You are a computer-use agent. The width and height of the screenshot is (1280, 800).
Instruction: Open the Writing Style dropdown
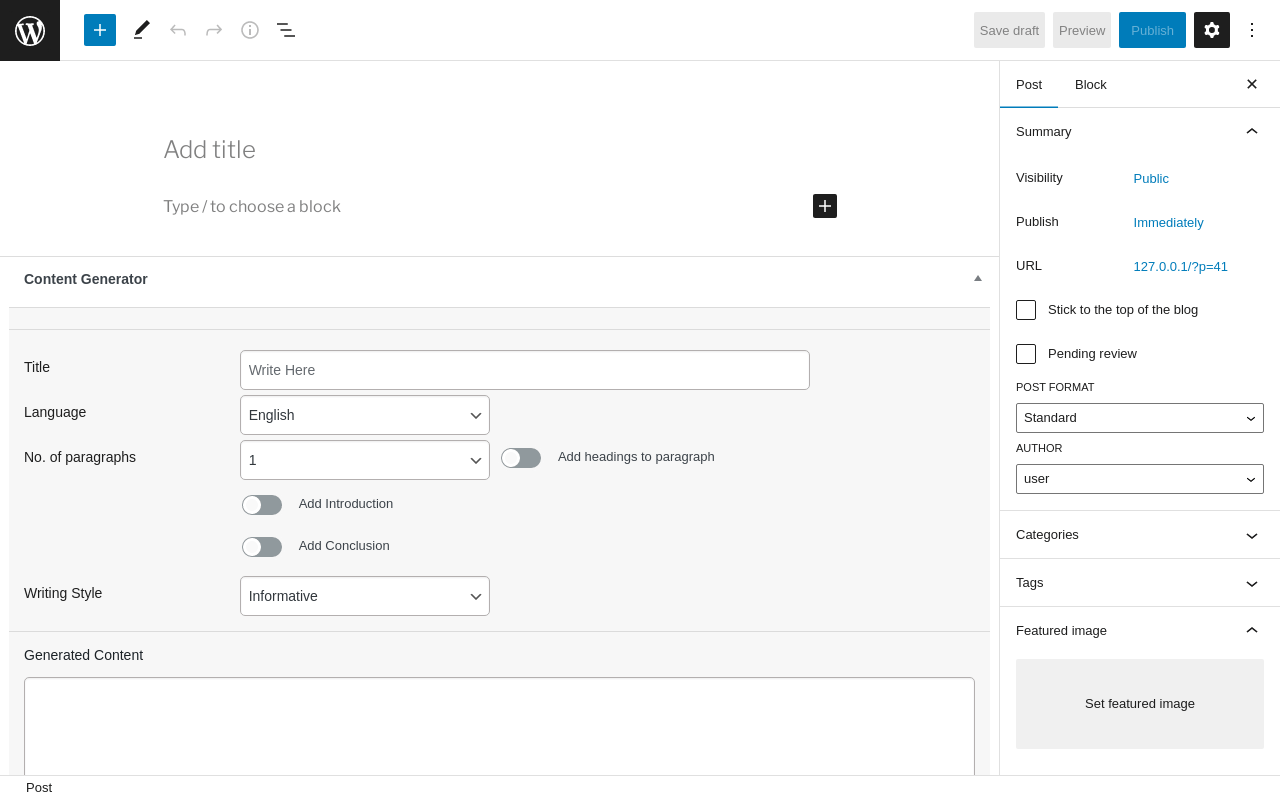point(365,596)
